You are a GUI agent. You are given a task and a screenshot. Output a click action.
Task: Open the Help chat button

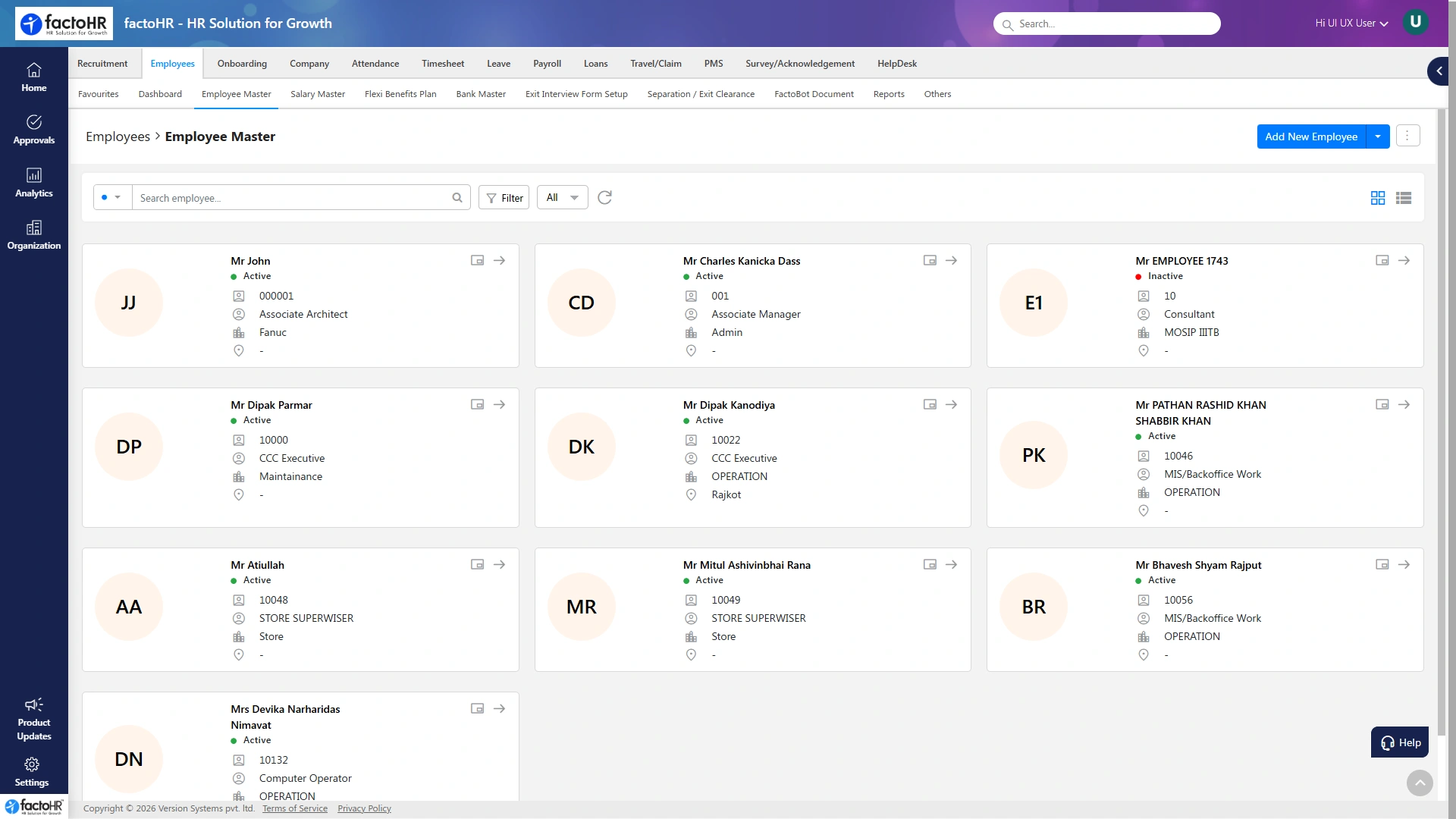click(x=1399, y=742)
